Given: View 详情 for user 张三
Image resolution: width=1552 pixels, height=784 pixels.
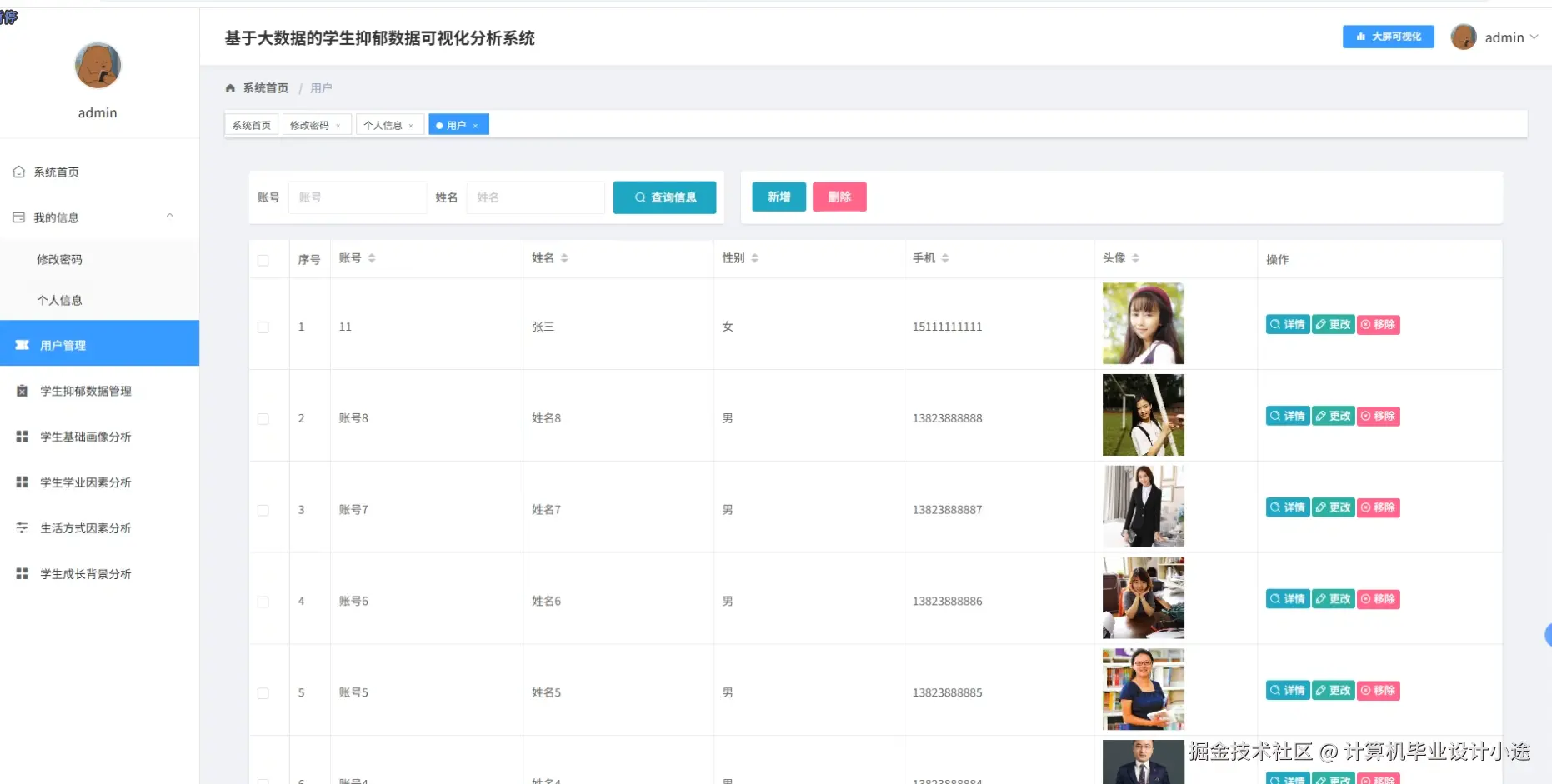Looking at the screenshot, I should [x=1288, y=324].
